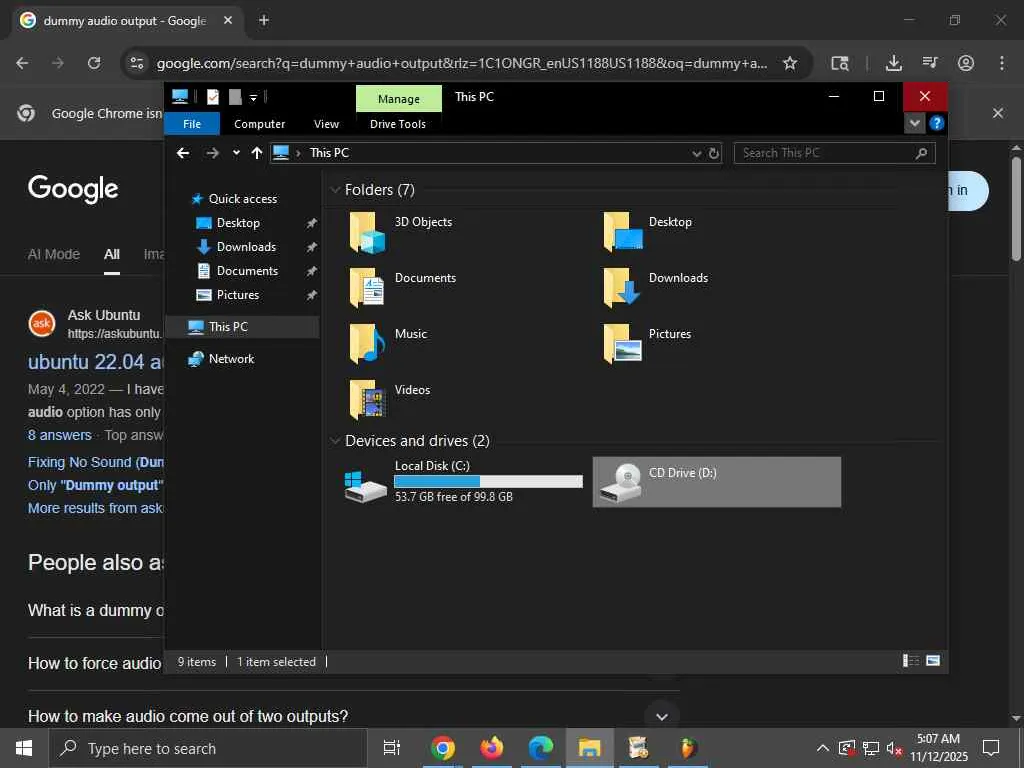Select Quick access in navigation pane

point(242,199)
